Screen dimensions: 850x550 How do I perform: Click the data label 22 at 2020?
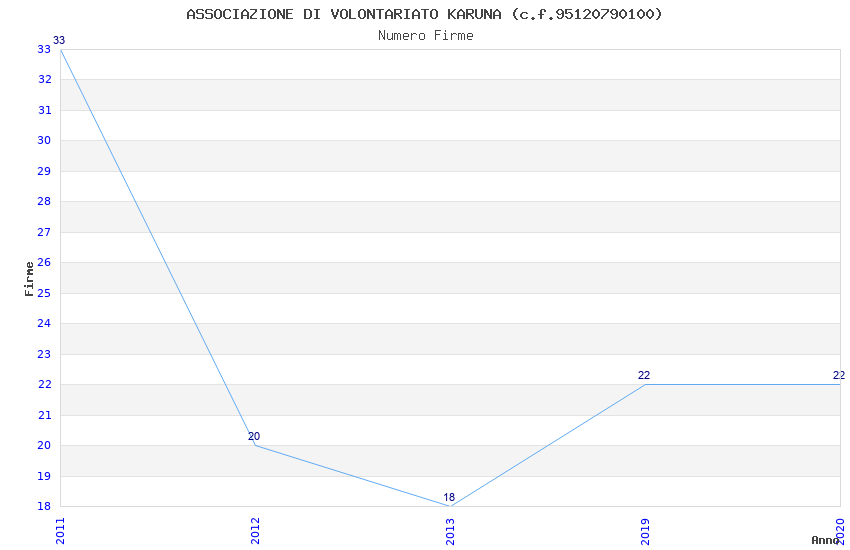[x=839, y=375]
